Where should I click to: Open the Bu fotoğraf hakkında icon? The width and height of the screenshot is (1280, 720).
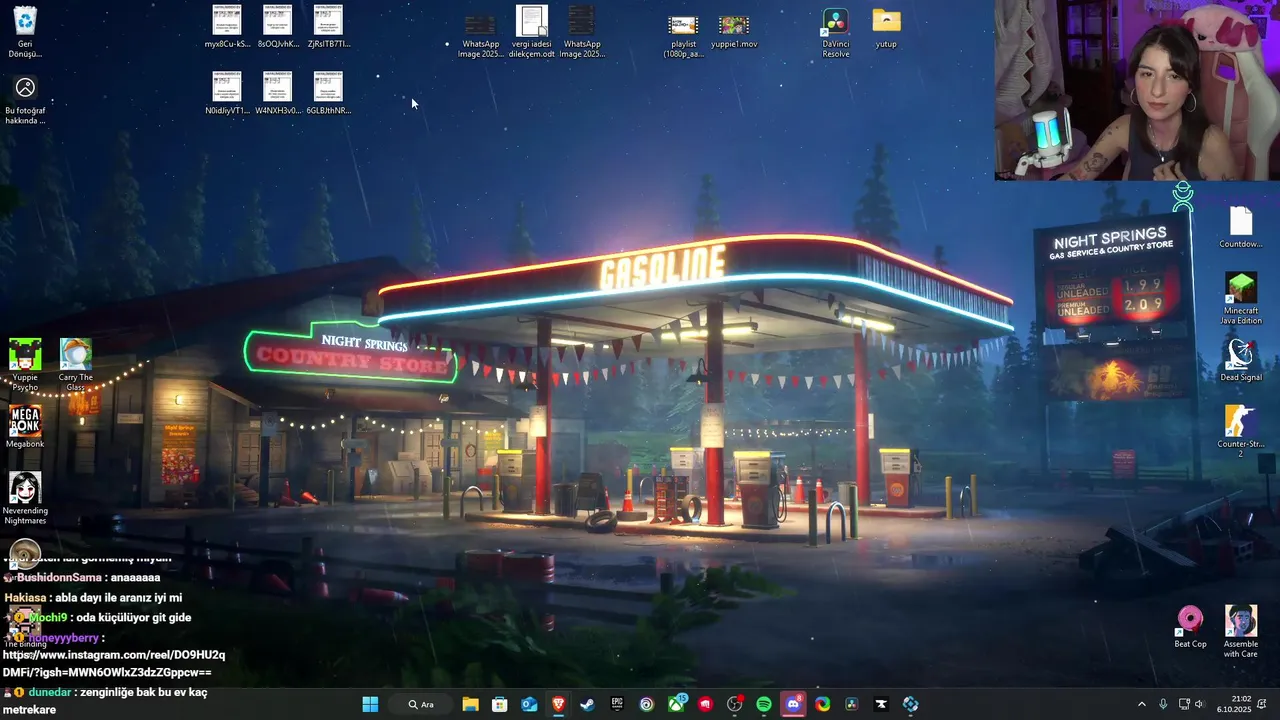pos(25,100)
